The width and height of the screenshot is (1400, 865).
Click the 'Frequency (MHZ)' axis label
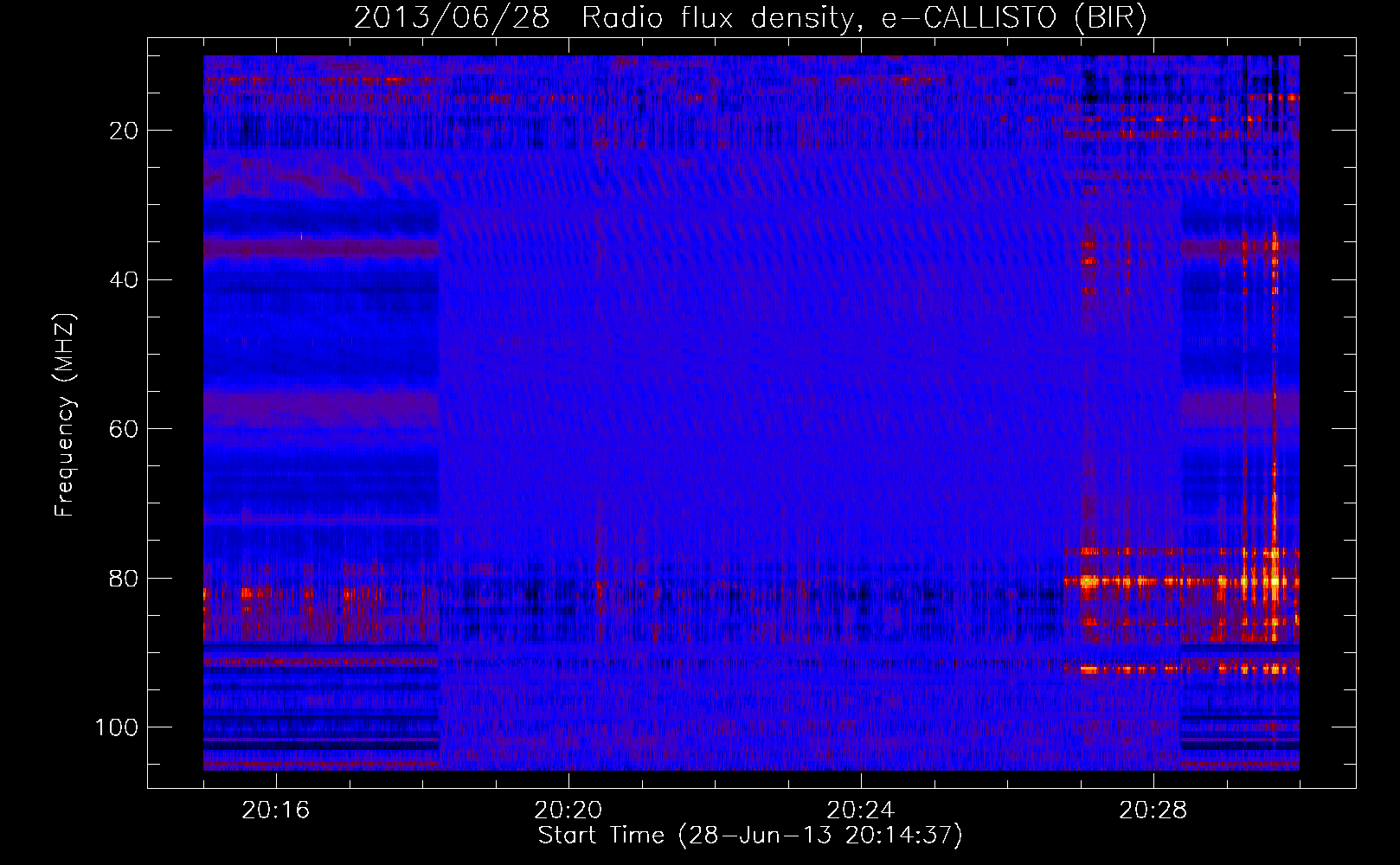click(66, 415)
